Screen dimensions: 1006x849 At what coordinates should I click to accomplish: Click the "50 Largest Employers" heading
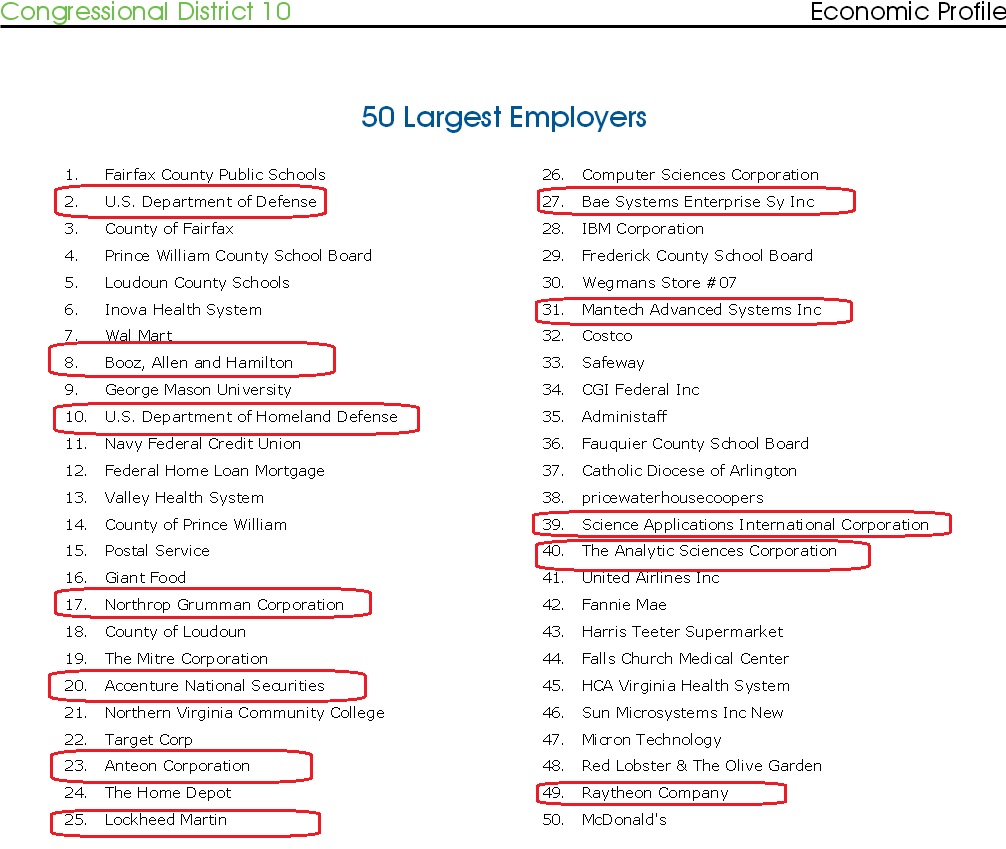click(503, 118)
